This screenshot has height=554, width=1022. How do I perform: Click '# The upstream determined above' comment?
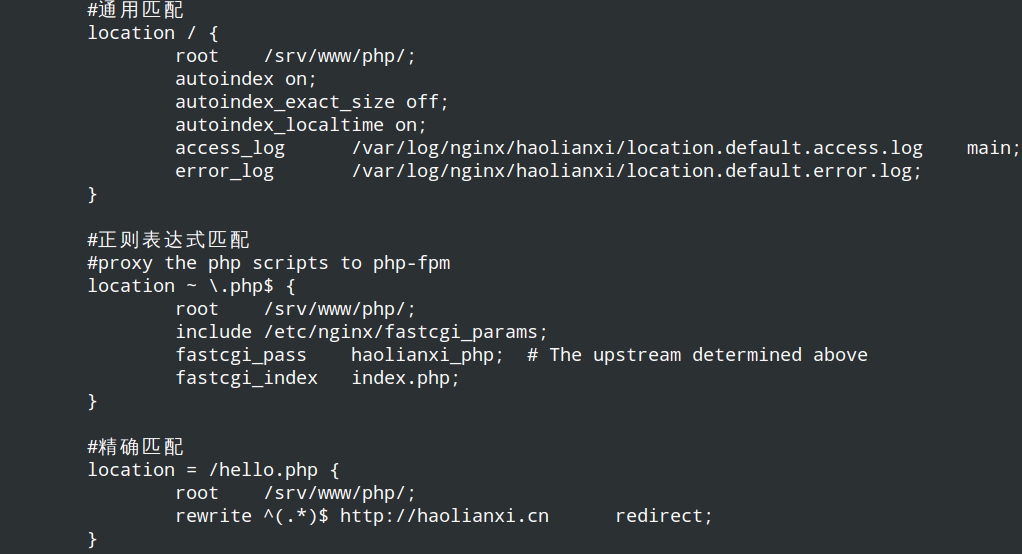[697, 355]
